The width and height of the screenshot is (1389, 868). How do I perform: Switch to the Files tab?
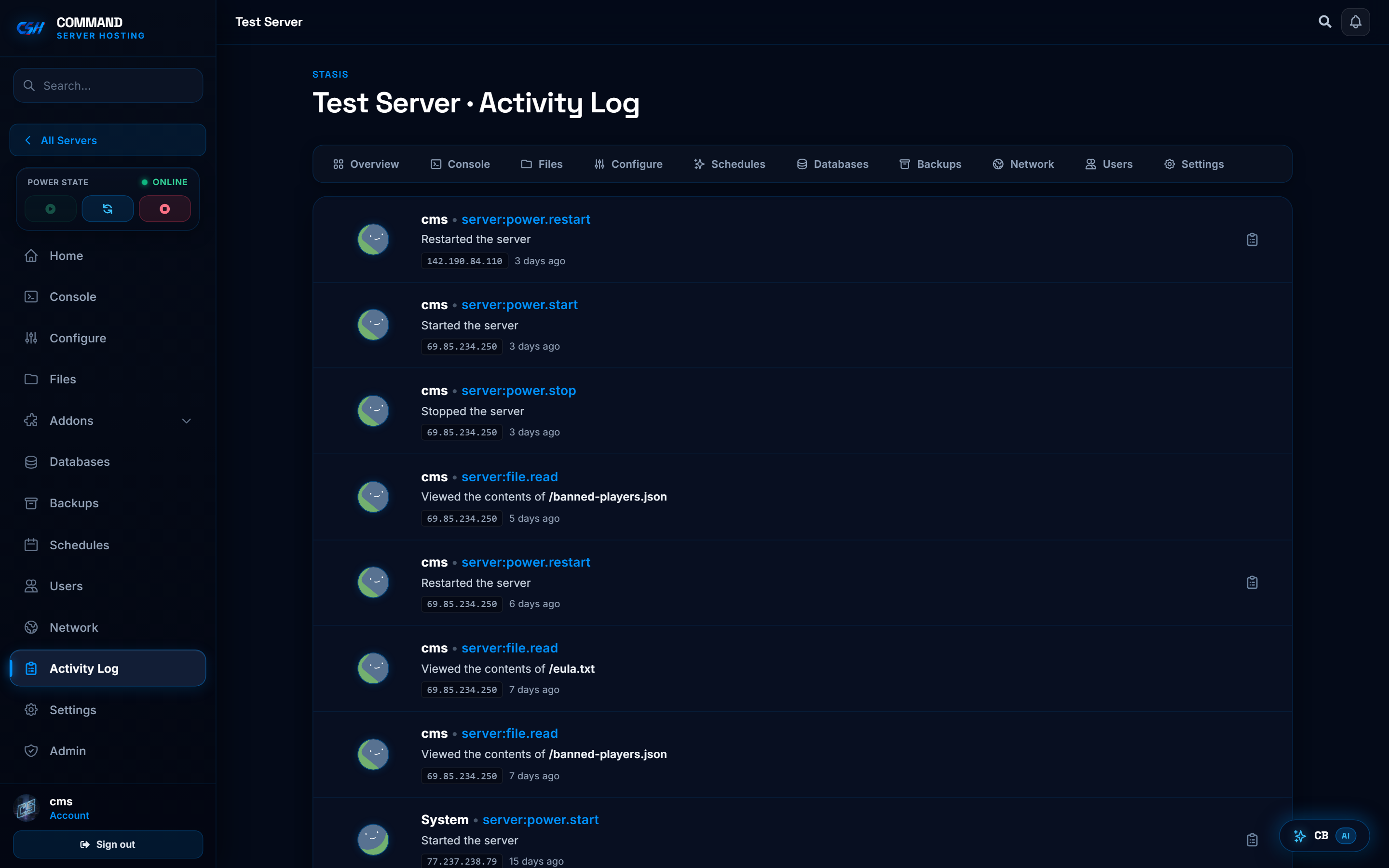[542, 164]
